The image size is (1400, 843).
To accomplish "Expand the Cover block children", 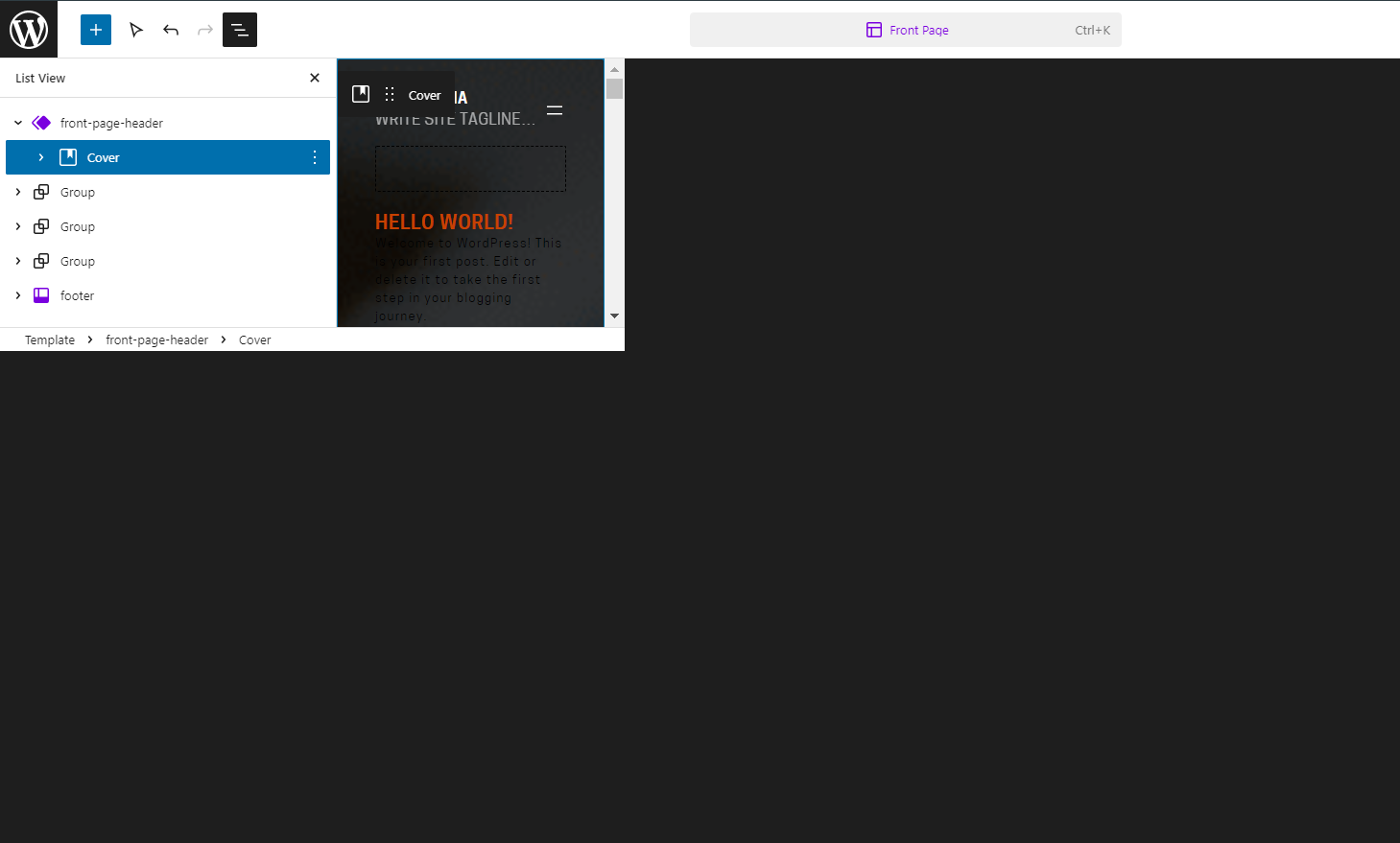I will pyautogui.click(x=40, y=157).
